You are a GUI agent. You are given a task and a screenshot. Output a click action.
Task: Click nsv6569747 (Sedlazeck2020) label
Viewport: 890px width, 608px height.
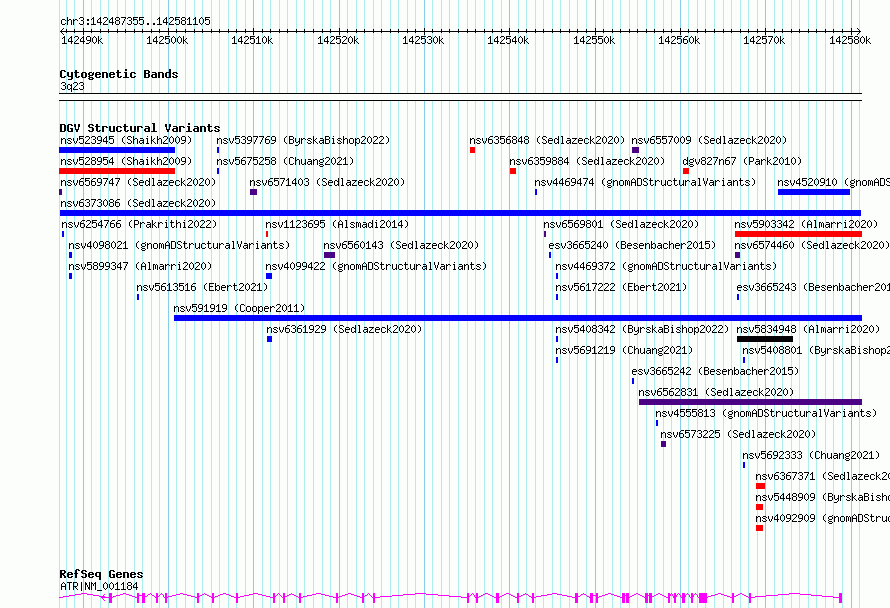pyautogui.click(x=138, y=182)
